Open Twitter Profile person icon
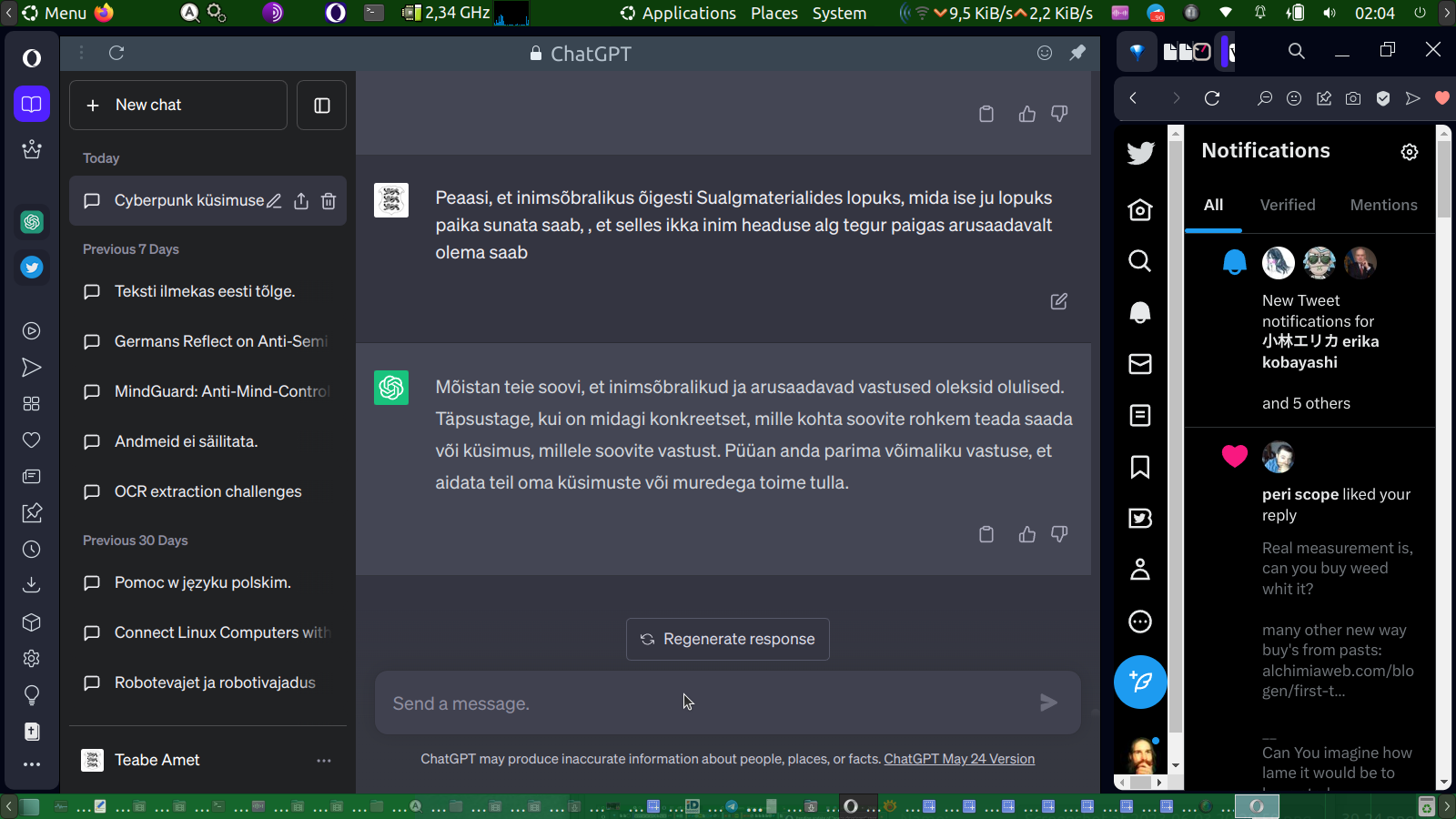1456x819 pixels. click(x=1140, y=570)
